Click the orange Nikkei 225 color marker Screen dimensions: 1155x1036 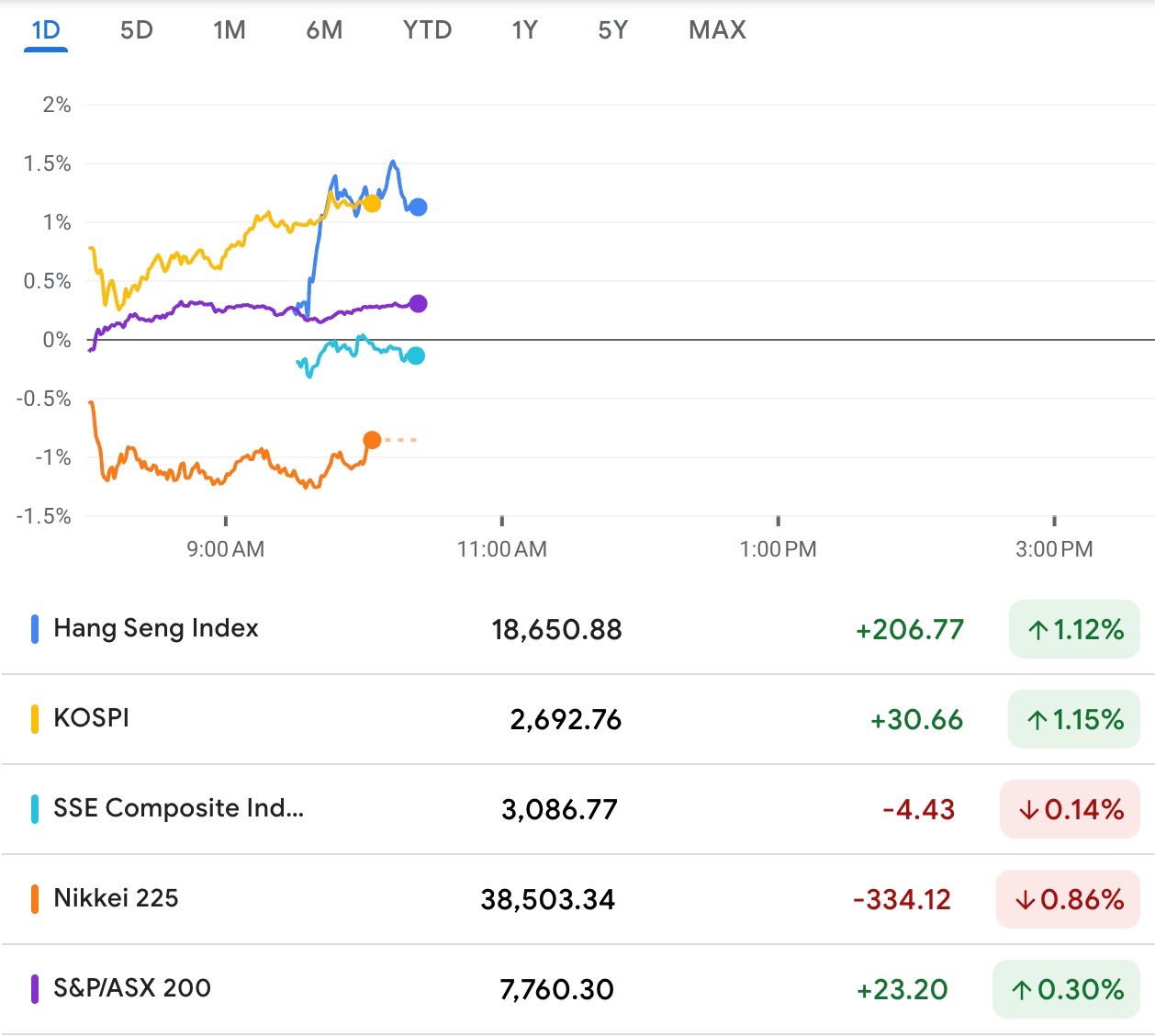[x=35, y=899]
